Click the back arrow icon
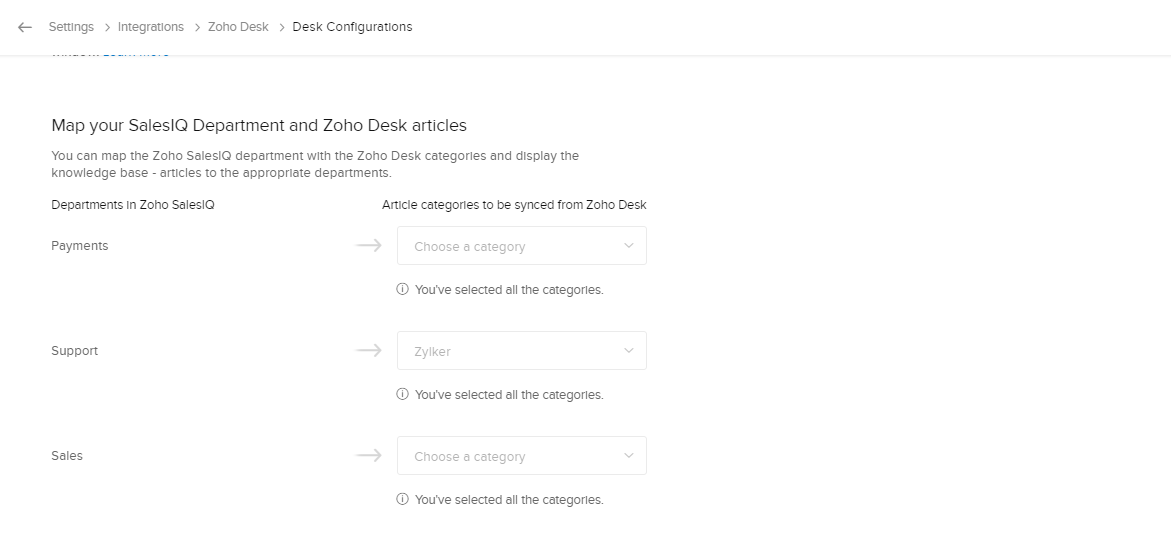Screen dimensions: 1171x534 (x=25, y=27)
